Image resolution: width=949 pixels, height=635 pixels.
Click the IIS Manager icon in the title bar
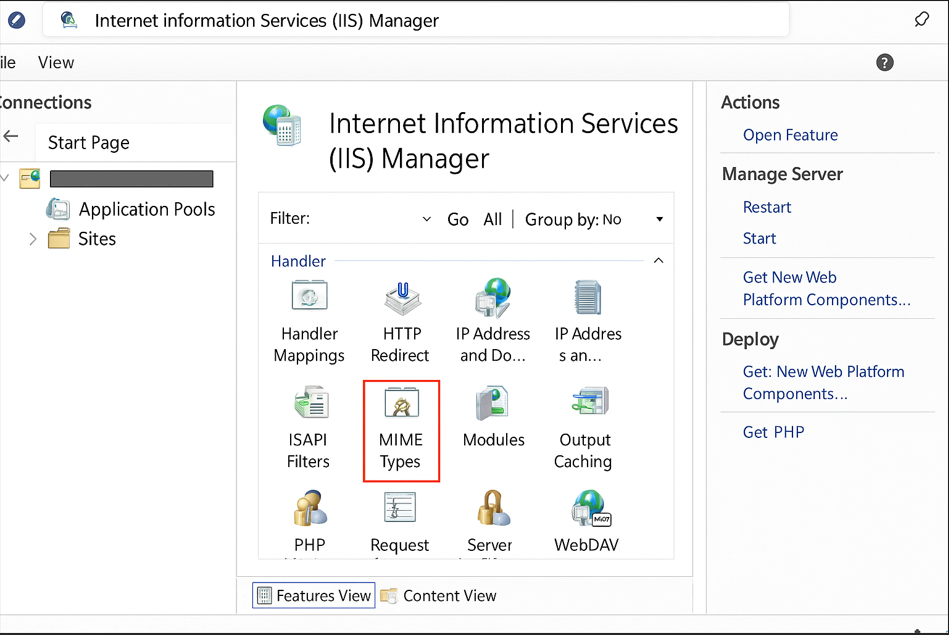[69, 20]
